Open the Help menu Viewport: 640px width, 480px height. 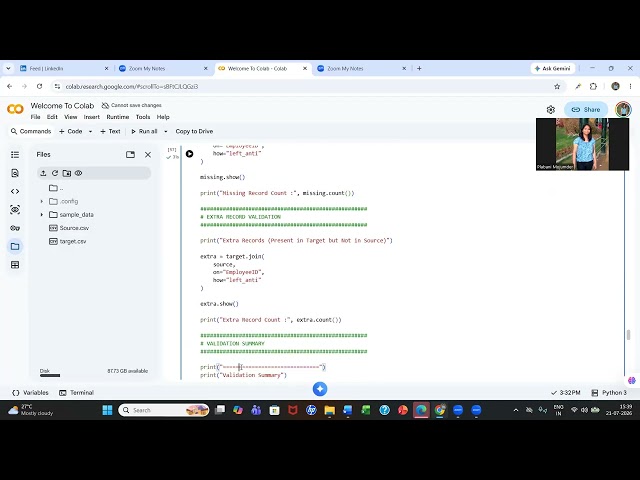pos(163,117)
